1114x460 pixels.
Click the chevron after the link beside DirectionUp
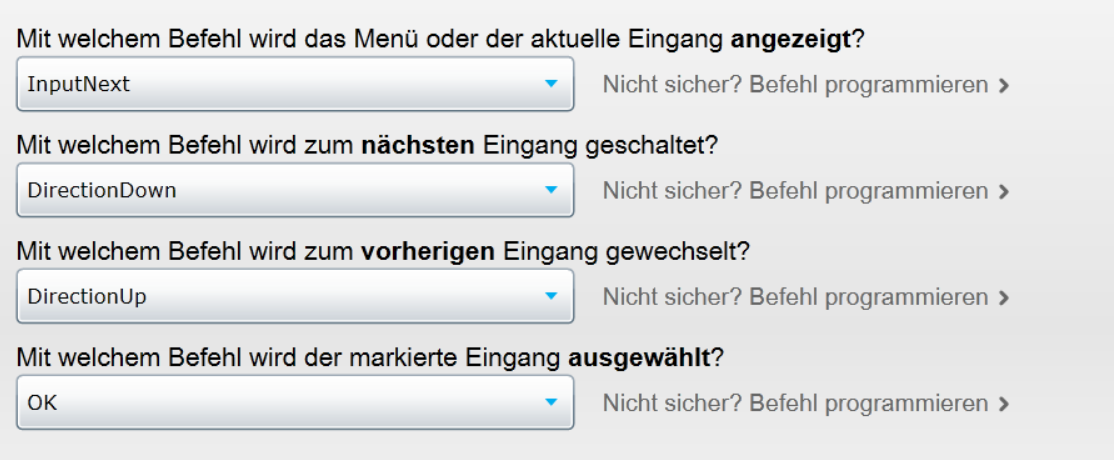pos(1003,297)
